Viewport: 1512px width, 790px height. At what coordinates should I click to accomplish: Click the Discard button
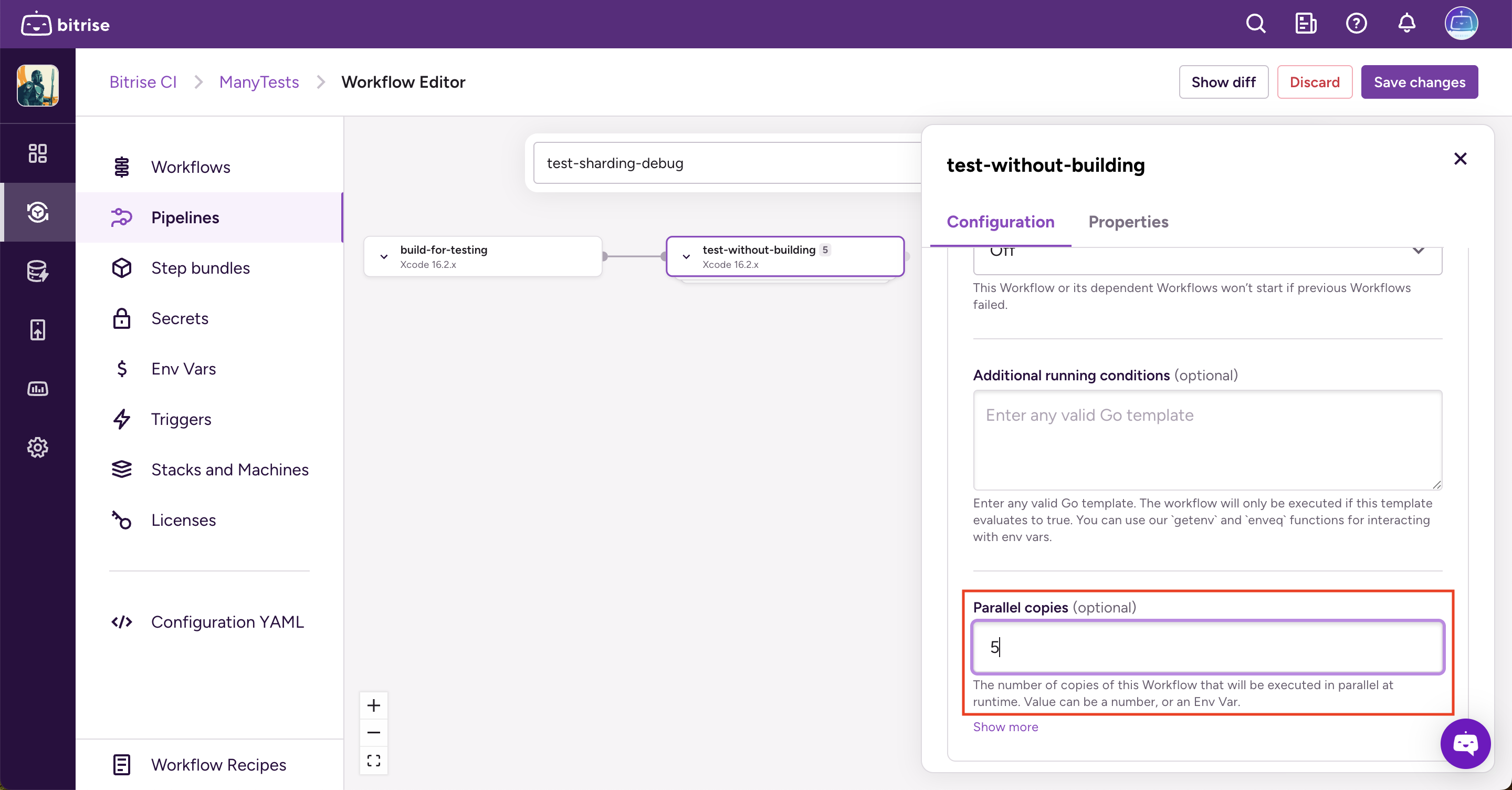1314,82
